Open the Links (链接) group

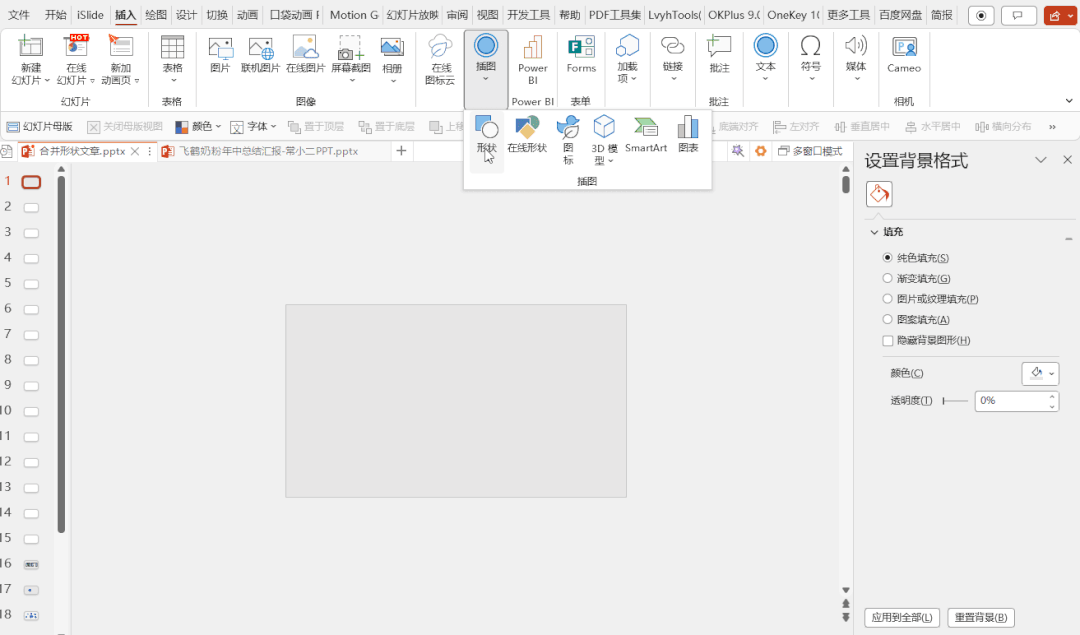(672, 59)
